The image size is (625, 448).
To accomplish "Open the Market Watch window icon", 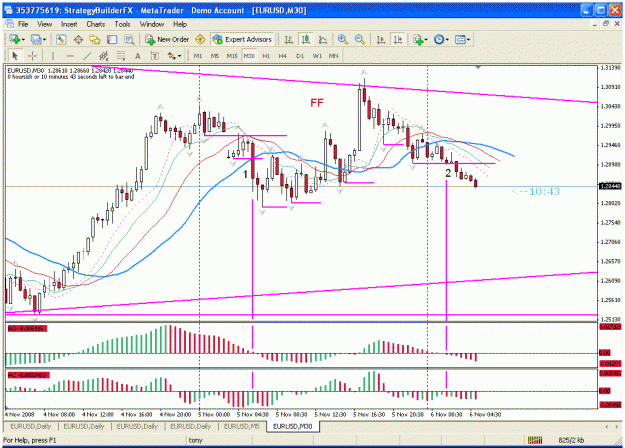I will pos(61,39).
